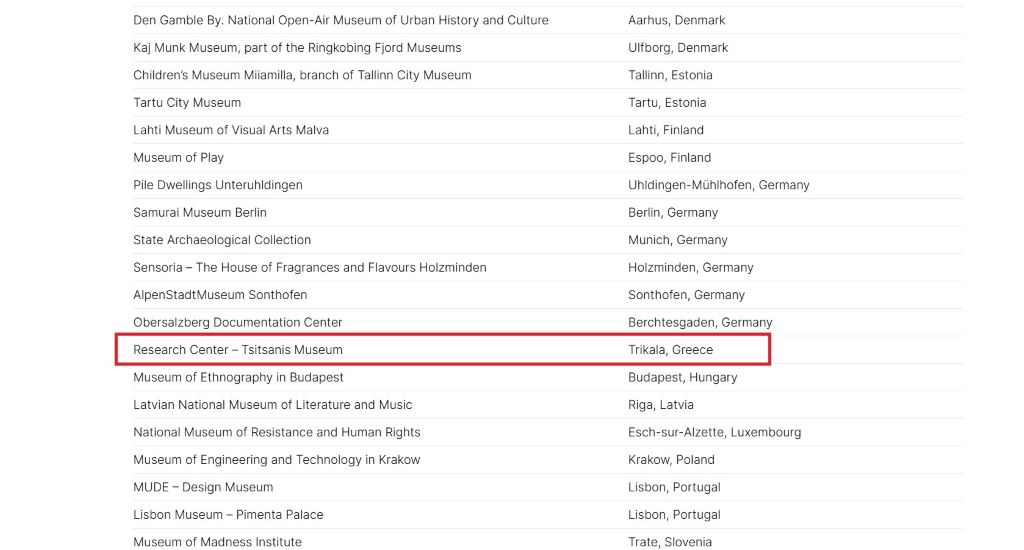Viewport: 1024px width, 550px height.
Task: Click Museum of Engineering and Technology in Krakow
Action: tap(277, 460)
